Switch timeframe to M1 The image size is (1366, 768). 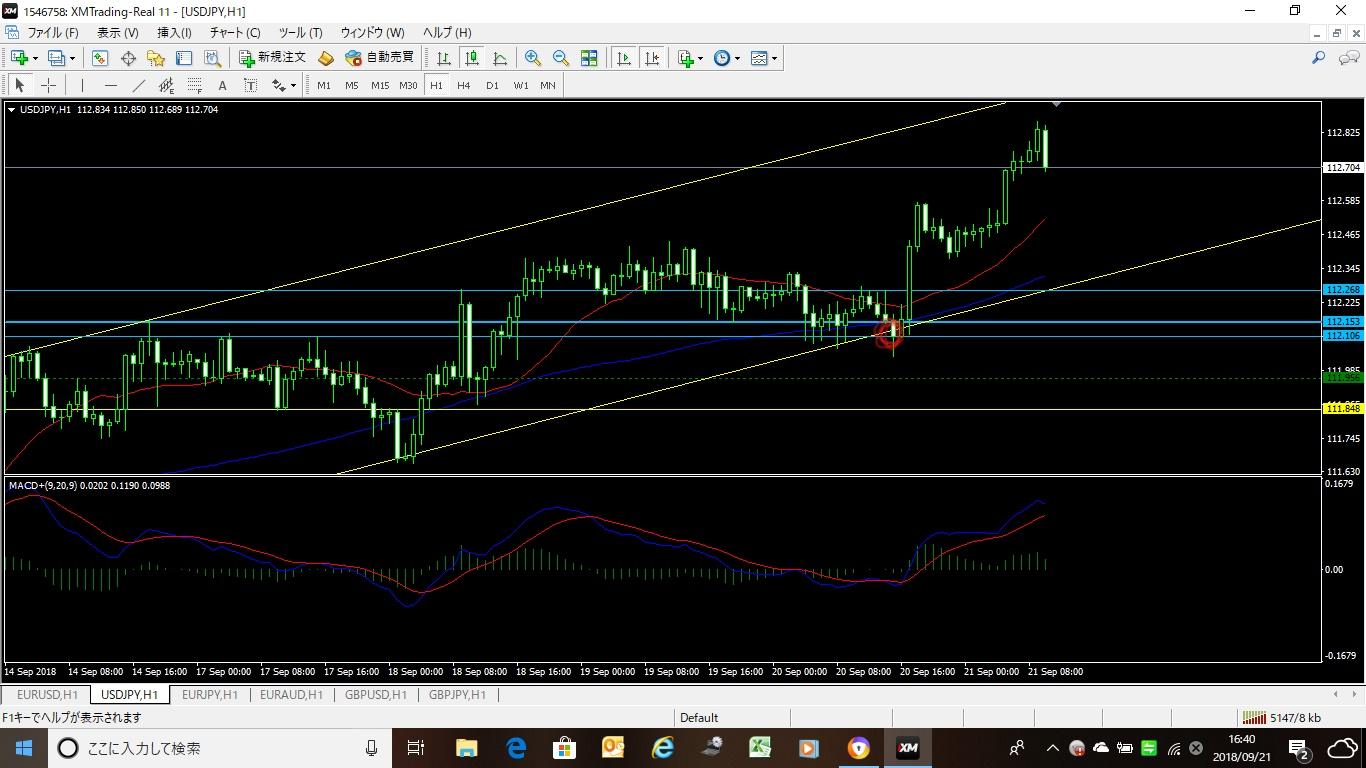tap(324, 85)
